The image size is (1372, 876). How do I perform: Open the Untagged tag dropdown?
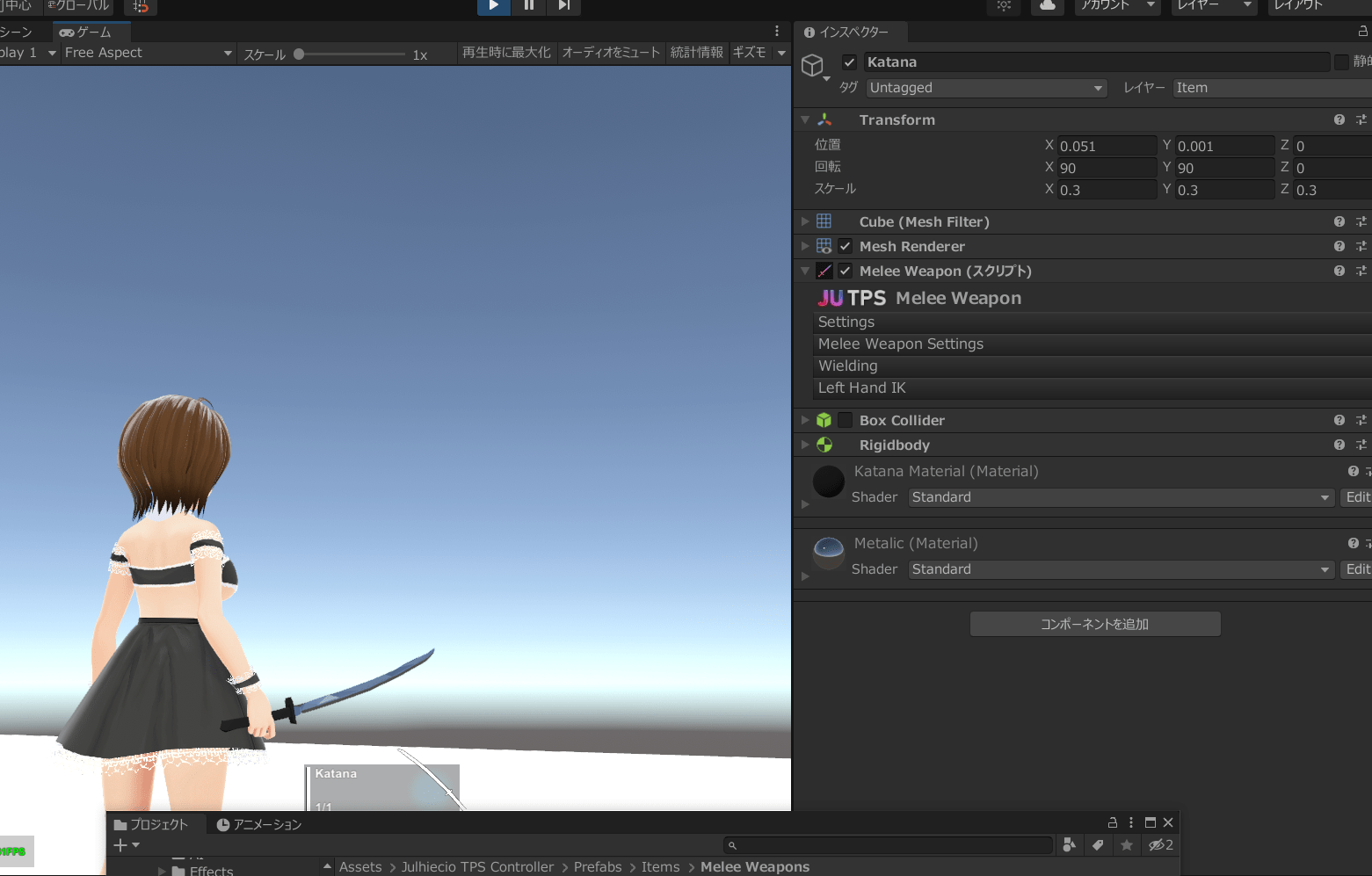coord(986,88)
